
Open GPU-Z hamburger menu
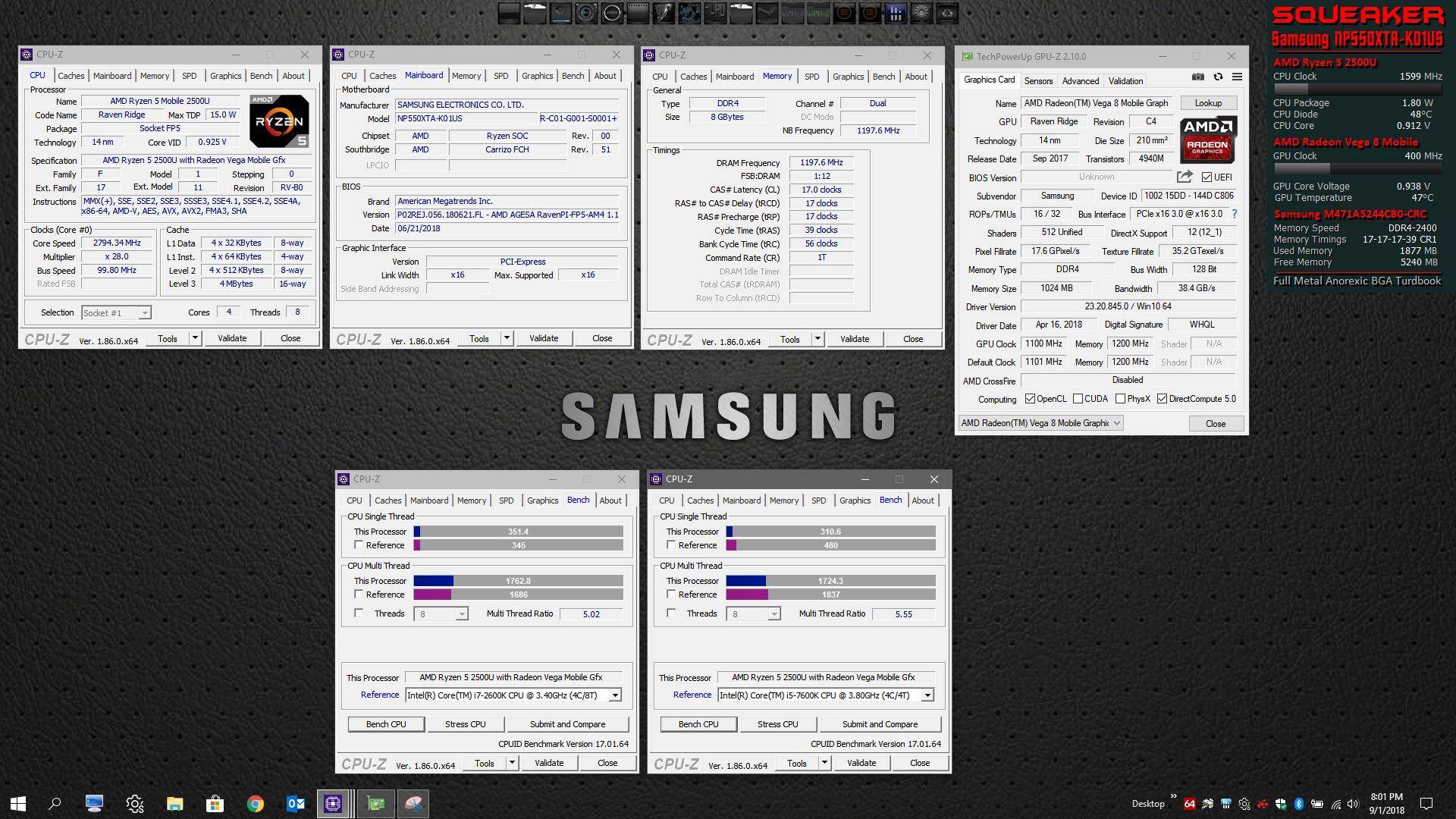(x=1237, y=77)
